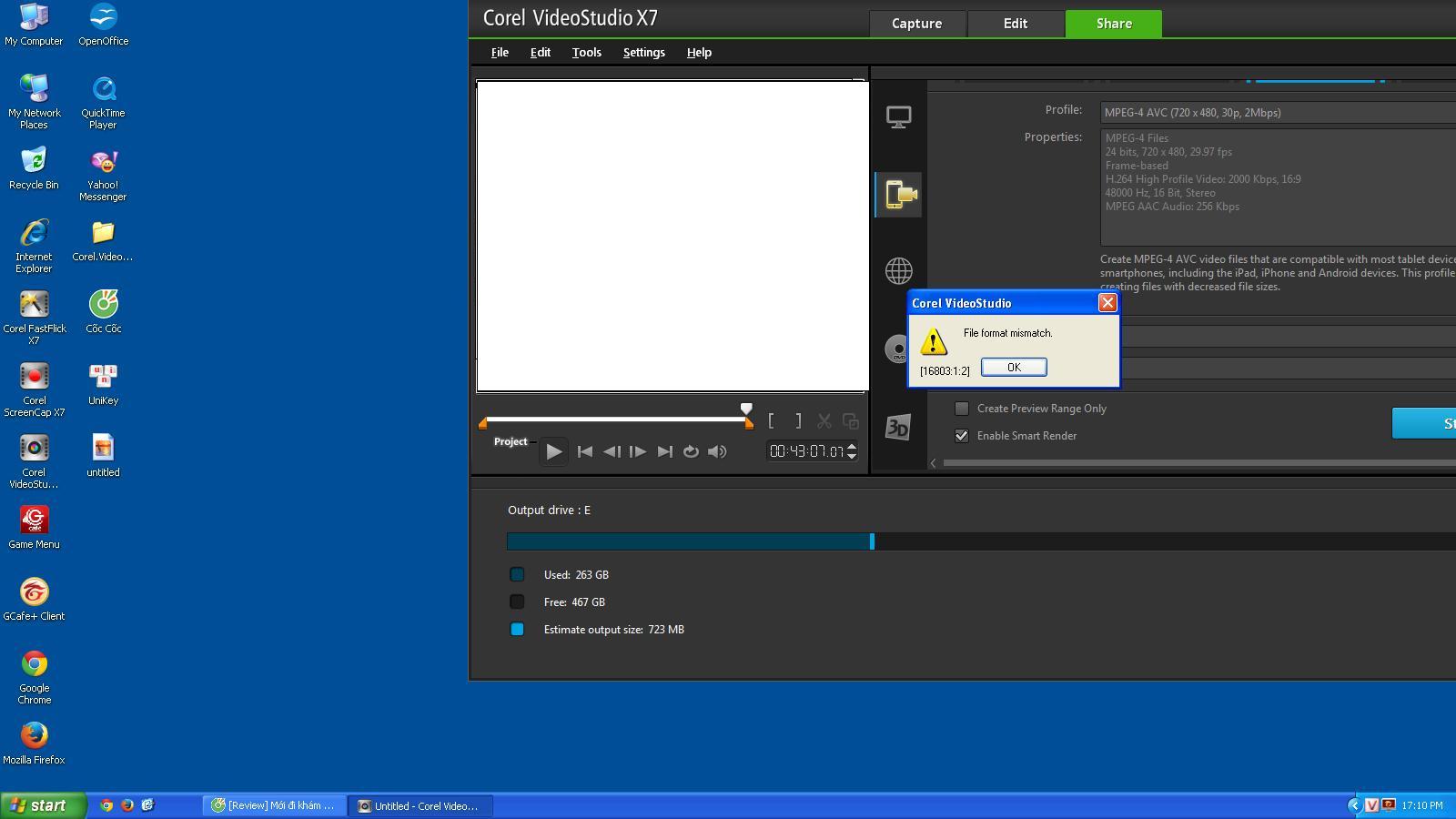Viewport: 1456px width, 819px height.
Task: Select GCafe+ Client desktop icon
Action: click(34, 600)
